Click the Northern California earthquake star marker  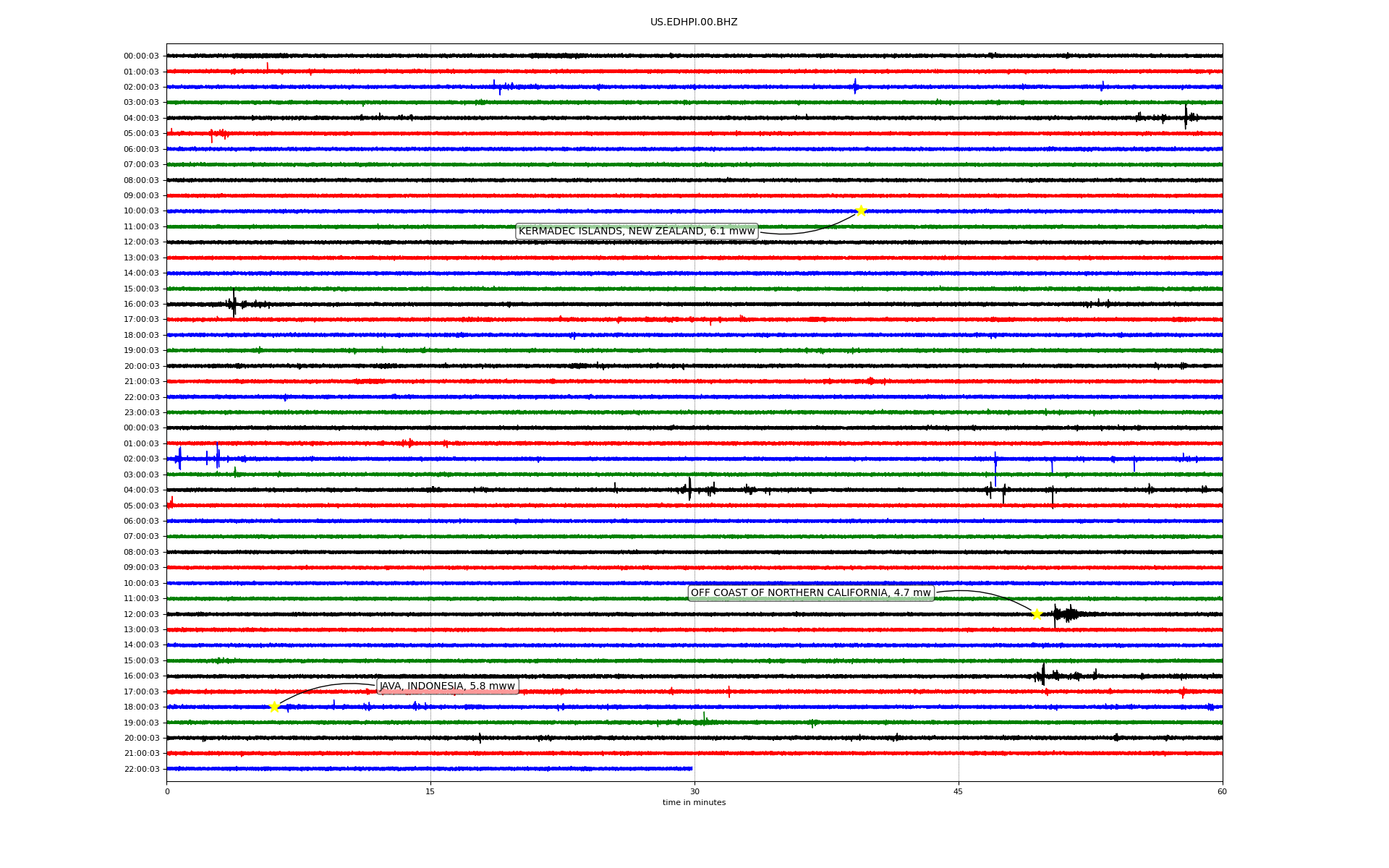1037,614
